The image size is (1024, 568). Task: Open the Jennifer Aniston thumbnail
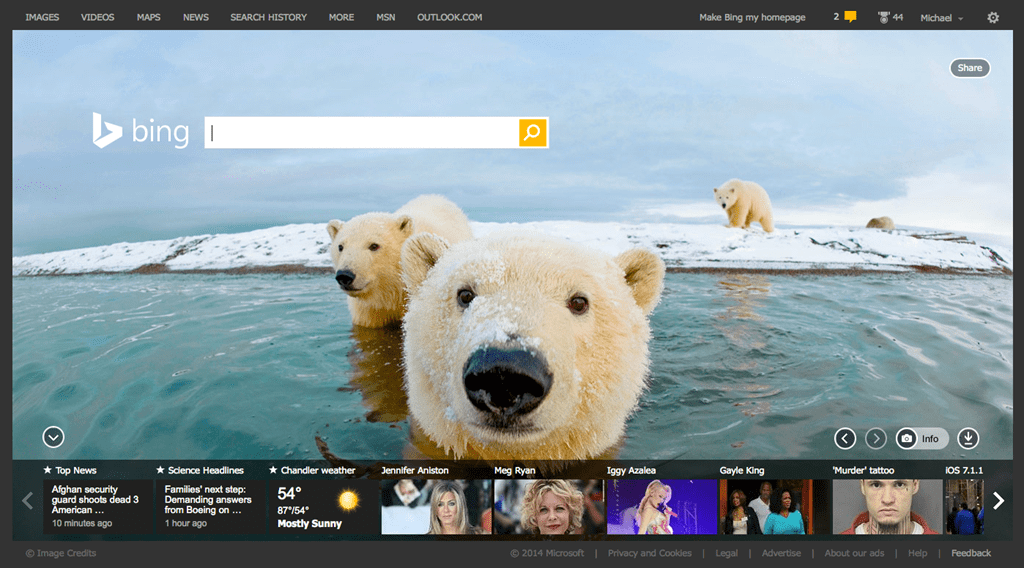pos(436,506)
